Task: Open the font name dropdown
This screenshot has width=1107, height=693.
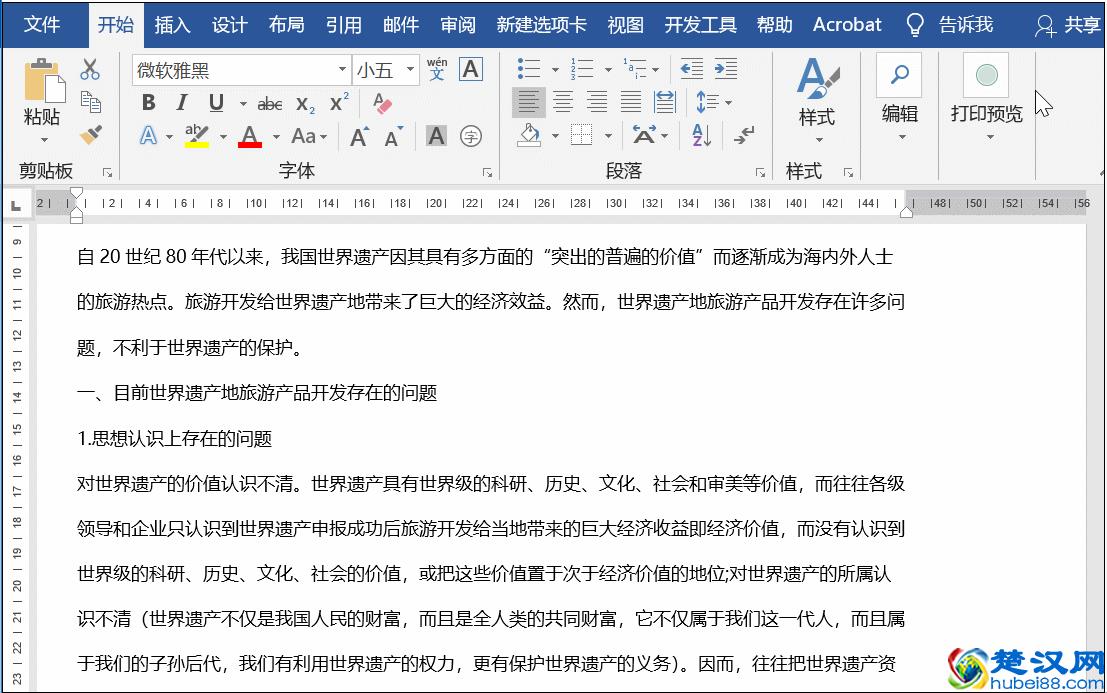Action: click(341, 69)
